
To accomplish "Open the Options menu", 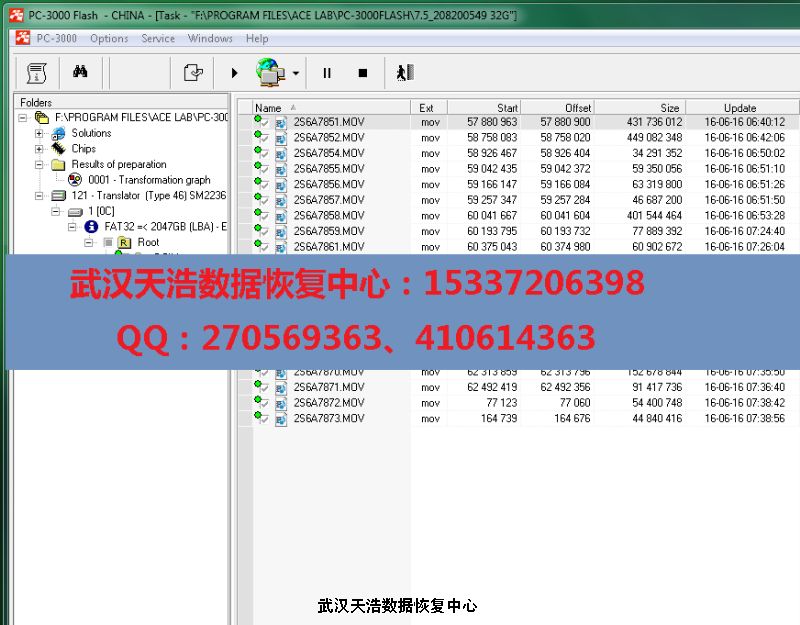I will [x=109, y=39].
